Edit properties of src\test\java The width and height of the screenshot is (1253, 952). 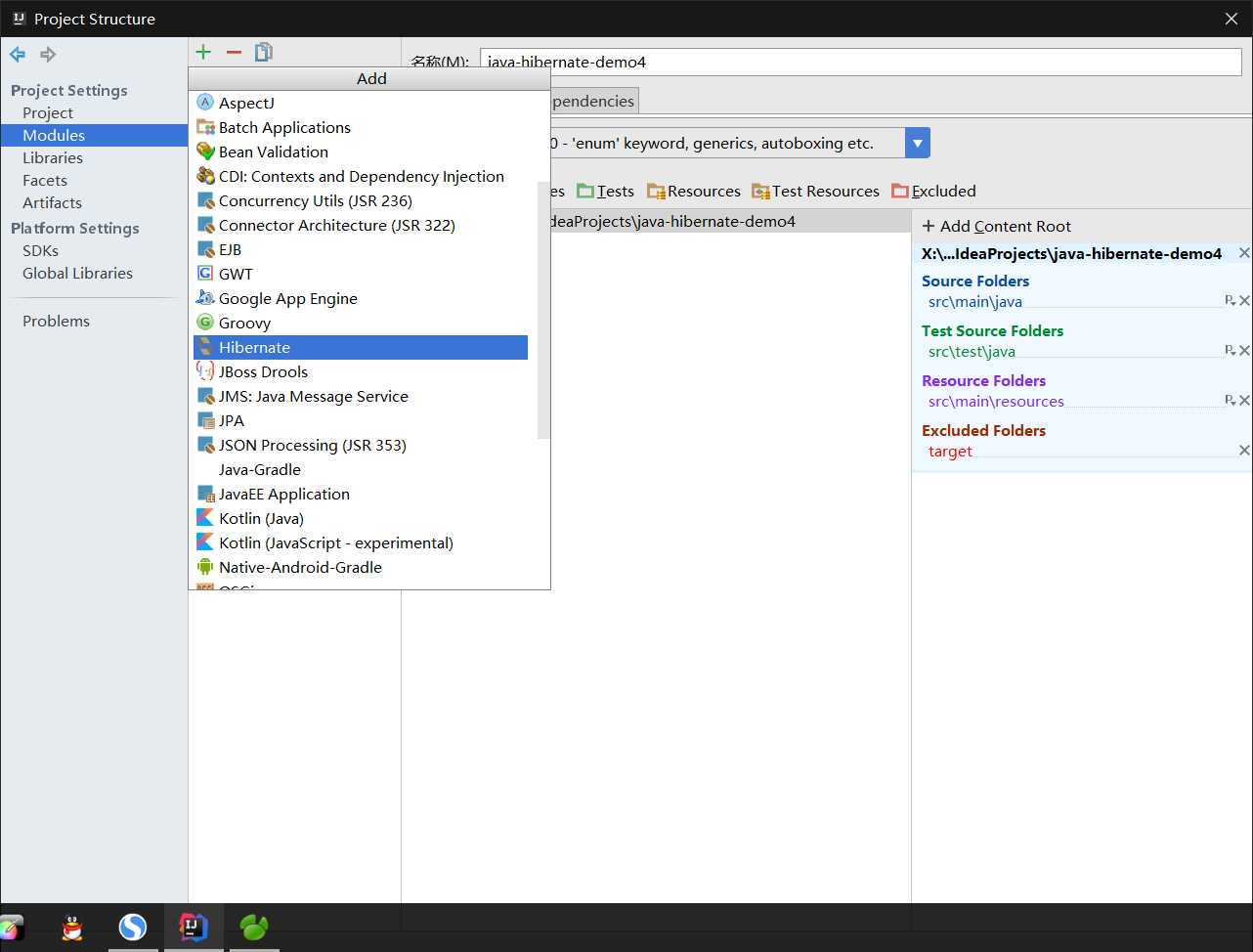(x=1230, y=351)
